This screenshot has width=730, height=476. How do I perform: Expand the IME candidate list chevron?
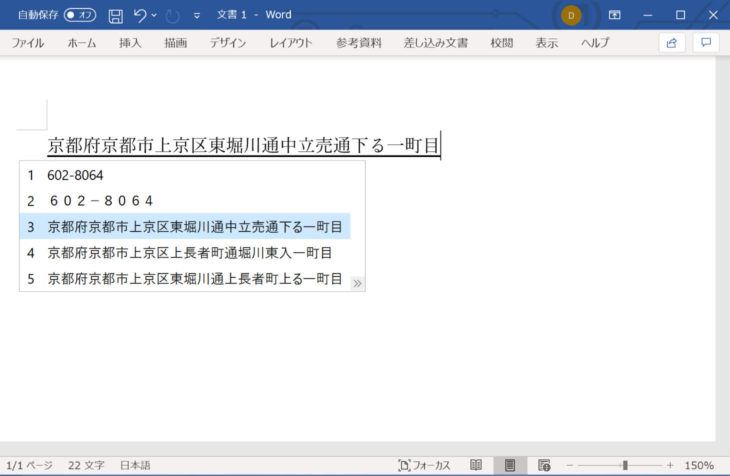pos(357,284)
